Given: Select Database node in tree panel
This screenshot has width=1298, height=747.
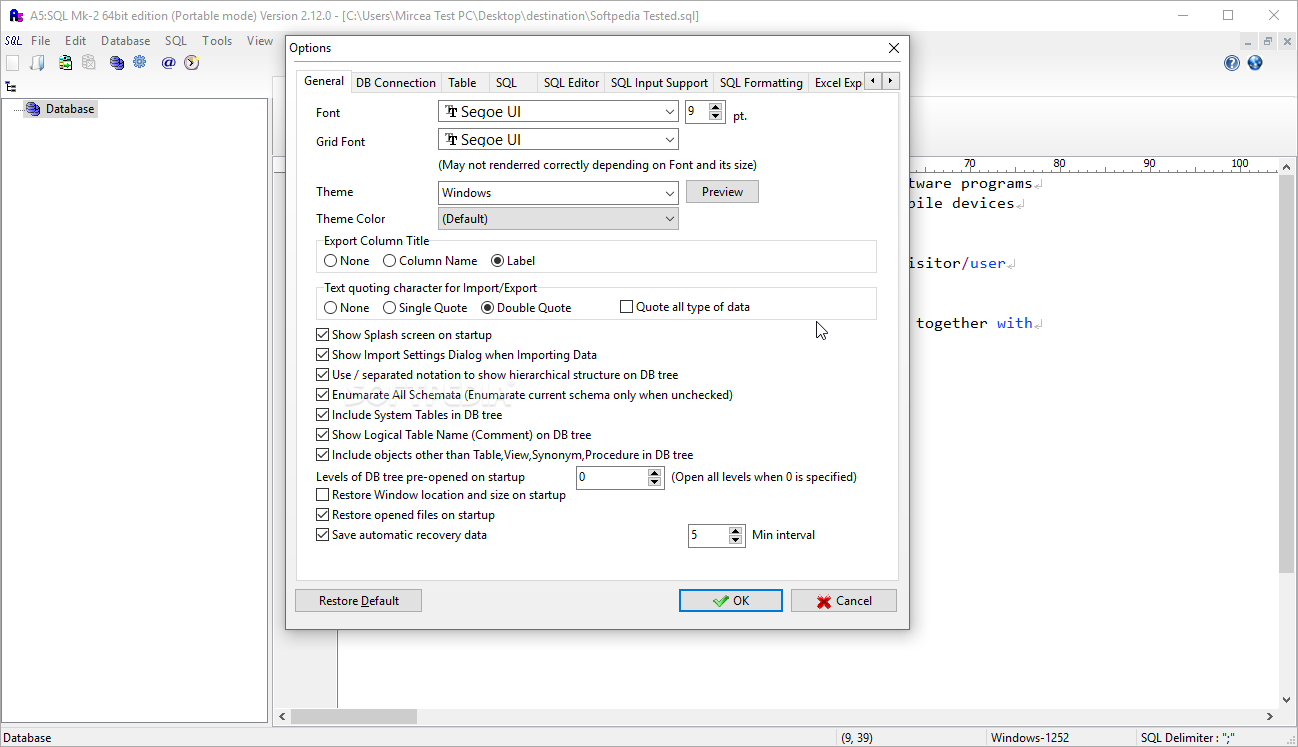Looking at the screenshot, I should click(61, 109).
